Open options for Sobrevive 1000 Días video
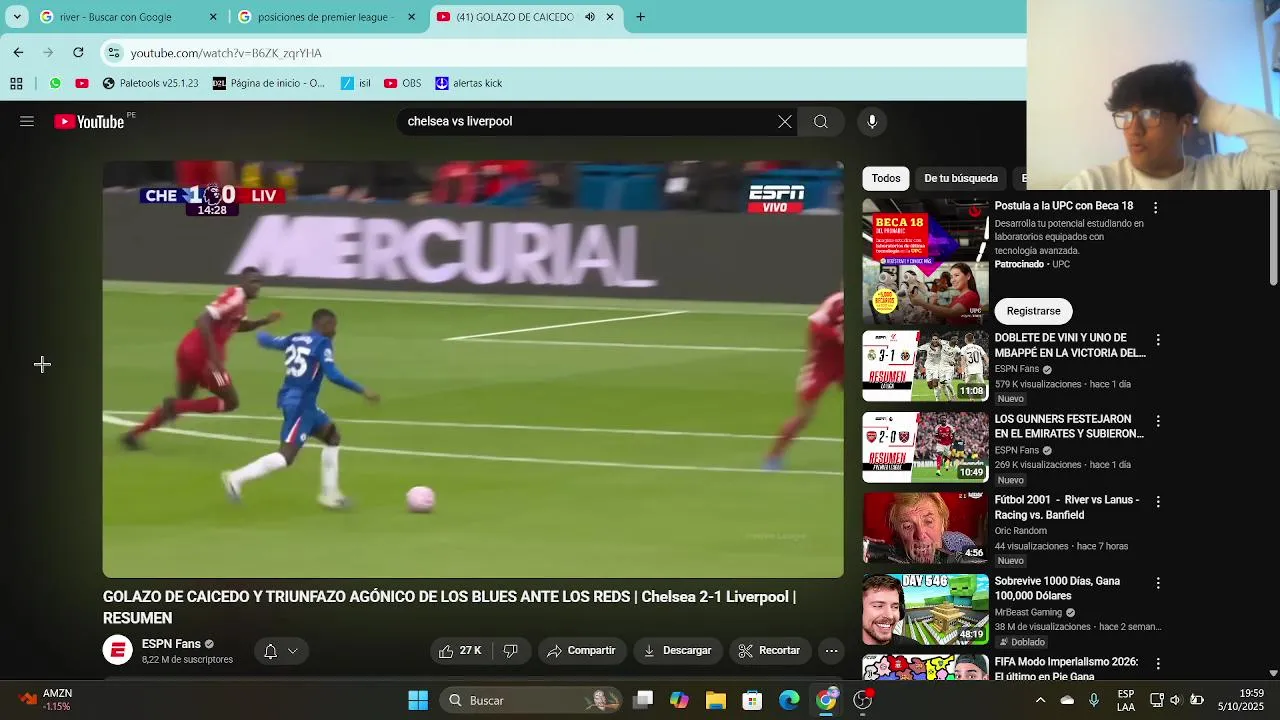Image resolution: width=1280 pixels, height=720 pixels. point(1158,583)
